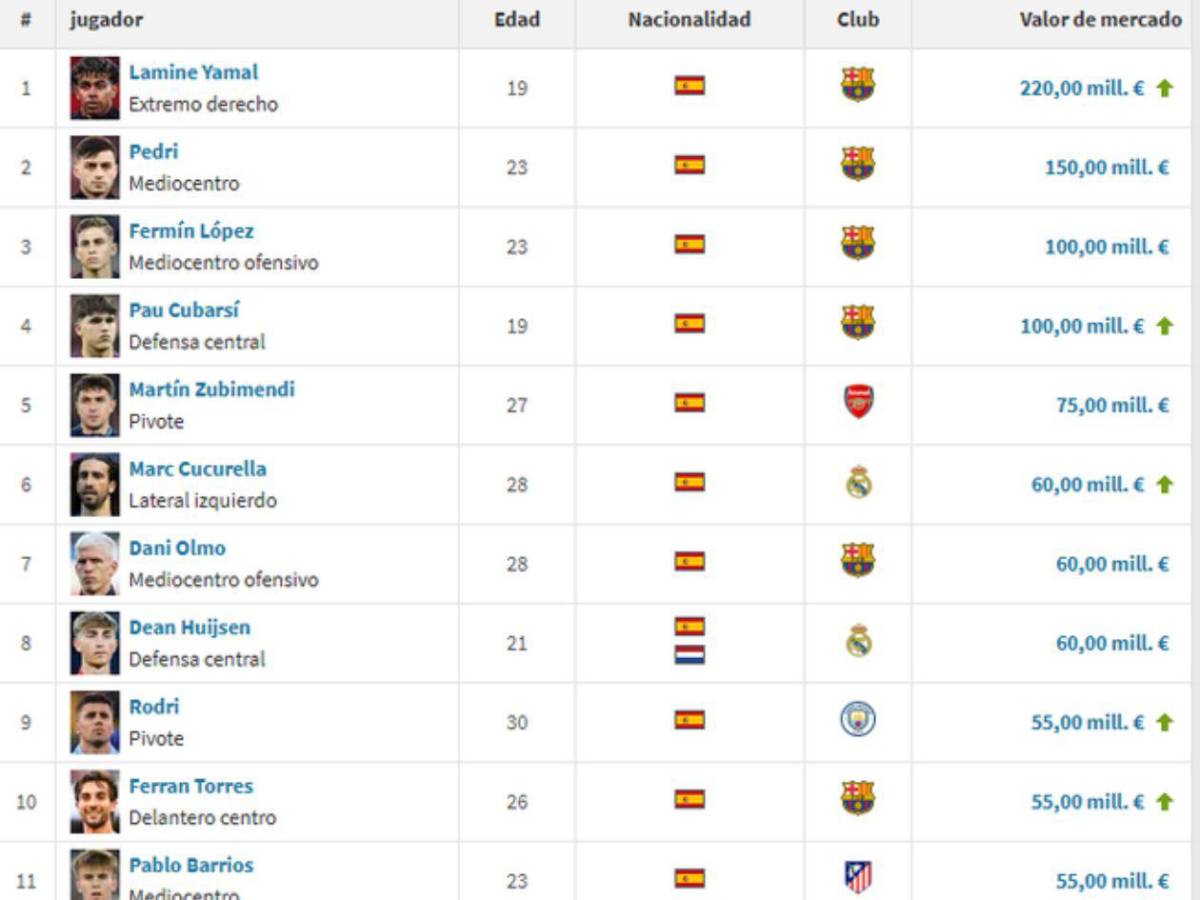Click Real Madrid crest in Dean Huijsen's row
This screenshot has height=900, width=1200.
tap(858, 640)
